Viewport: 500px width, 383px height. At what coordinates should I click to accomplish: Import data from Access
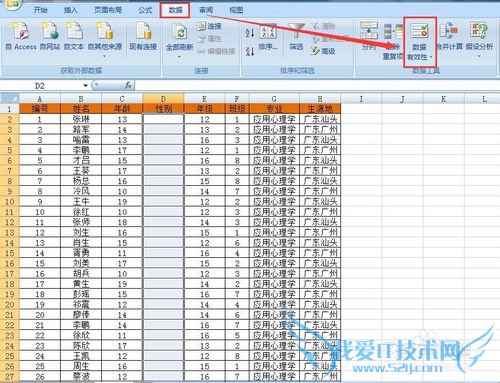click(x=21, y=37)
